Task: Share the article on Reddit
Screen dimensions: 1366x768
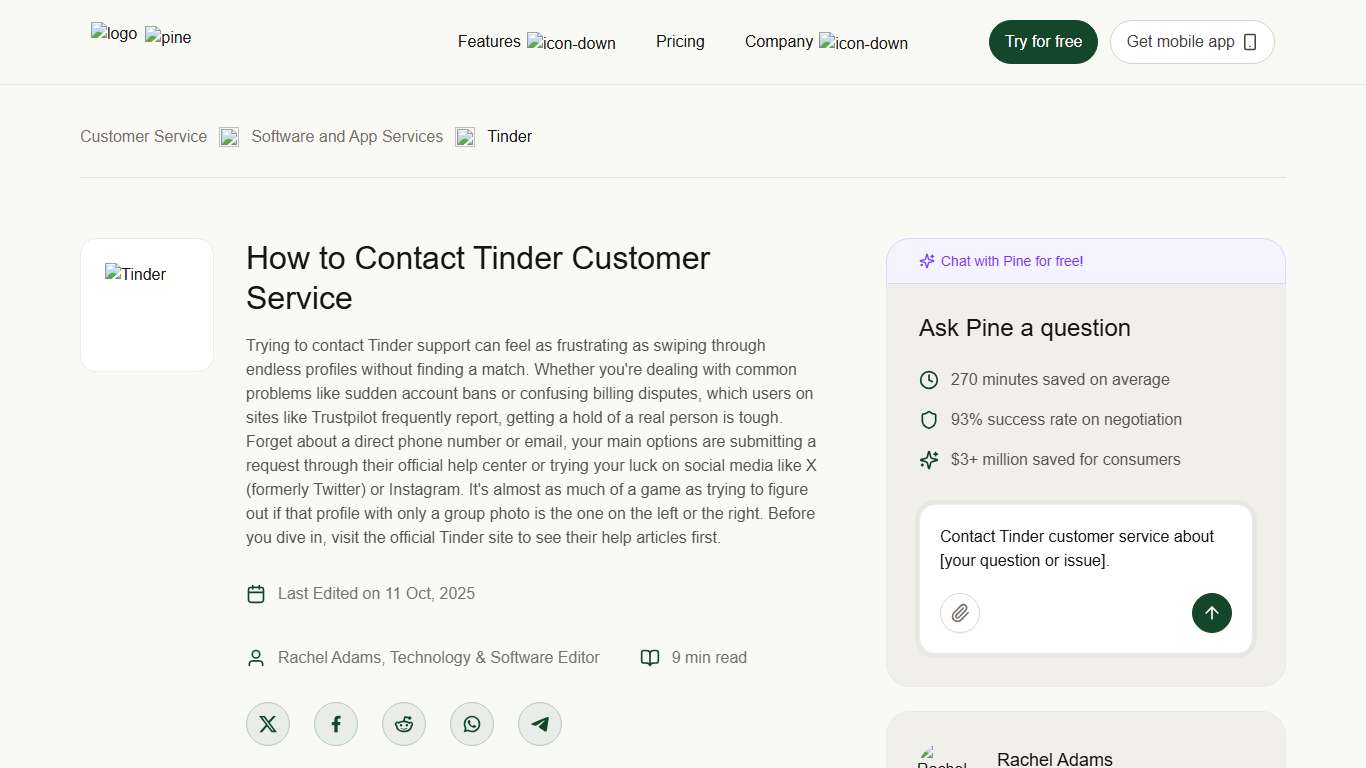Action: point(403,723)
